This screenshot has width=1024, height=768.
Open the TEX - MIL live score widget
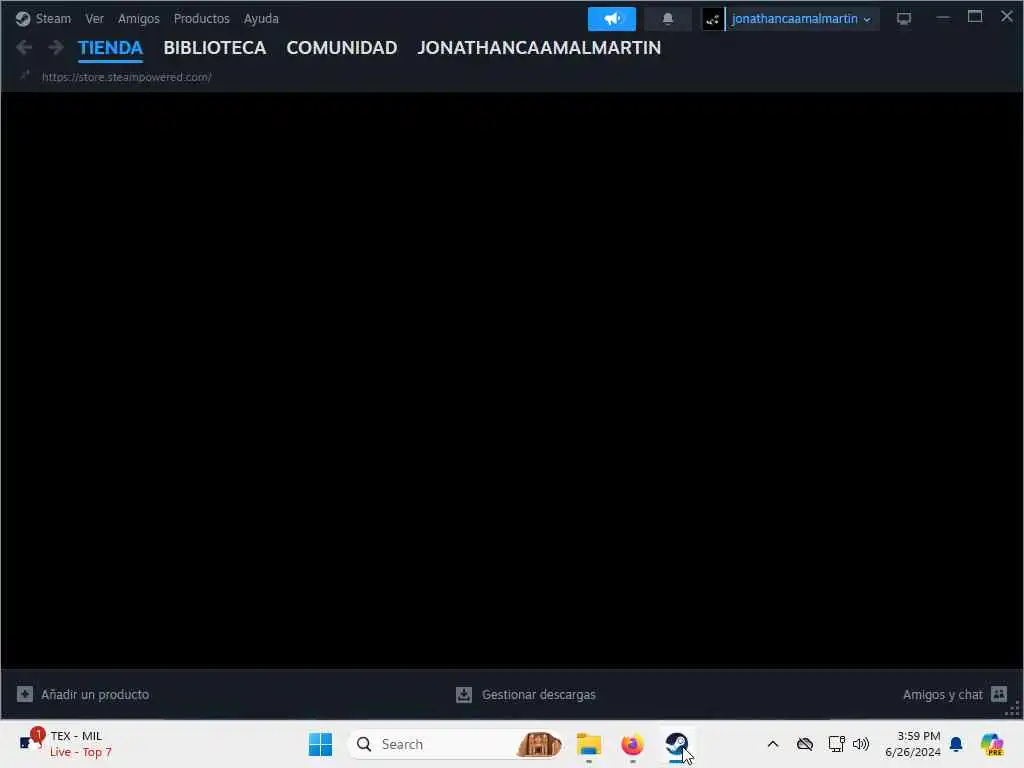[x=65, y=744]
